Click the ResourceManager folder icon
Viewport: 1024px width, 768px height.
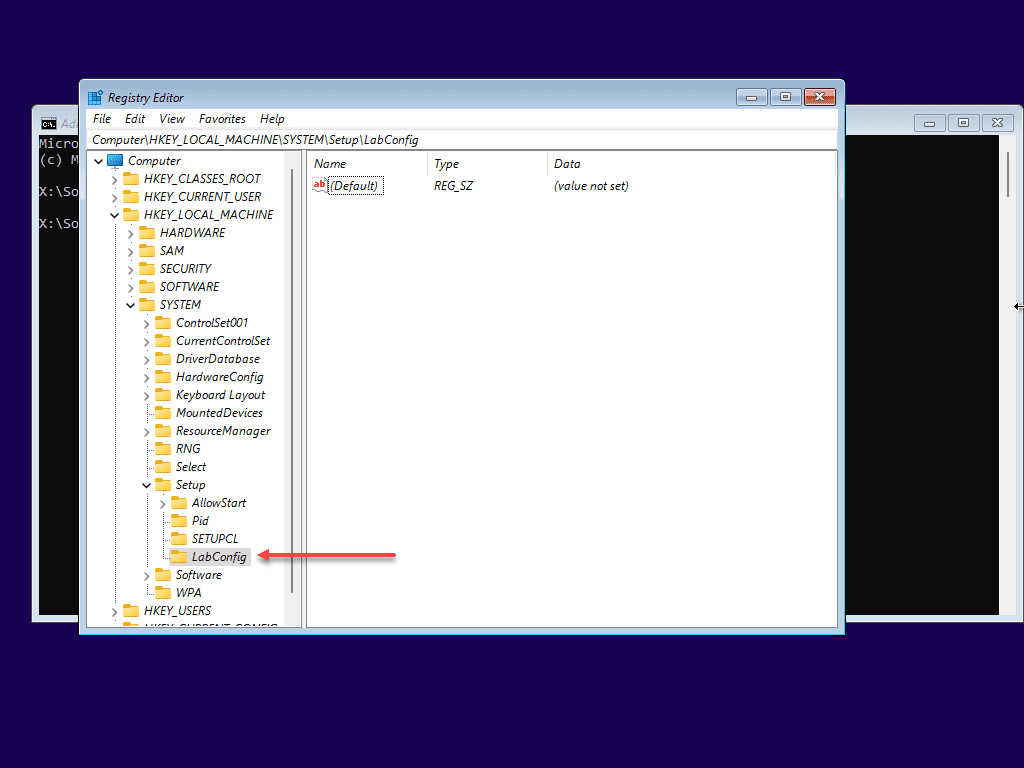tap(162, 430)
